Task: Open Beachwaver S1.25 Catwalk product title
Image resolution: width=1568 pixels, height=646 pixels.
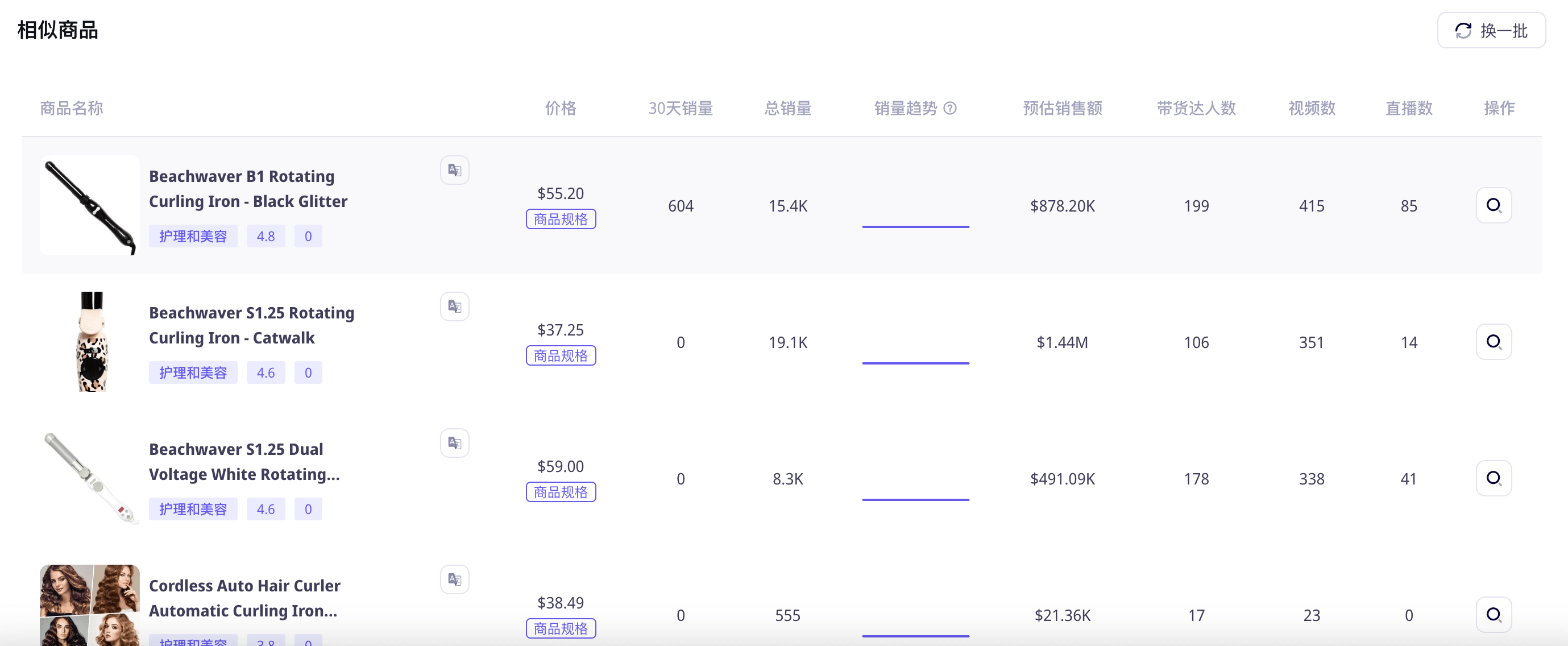Action: (x=251, y=325)
